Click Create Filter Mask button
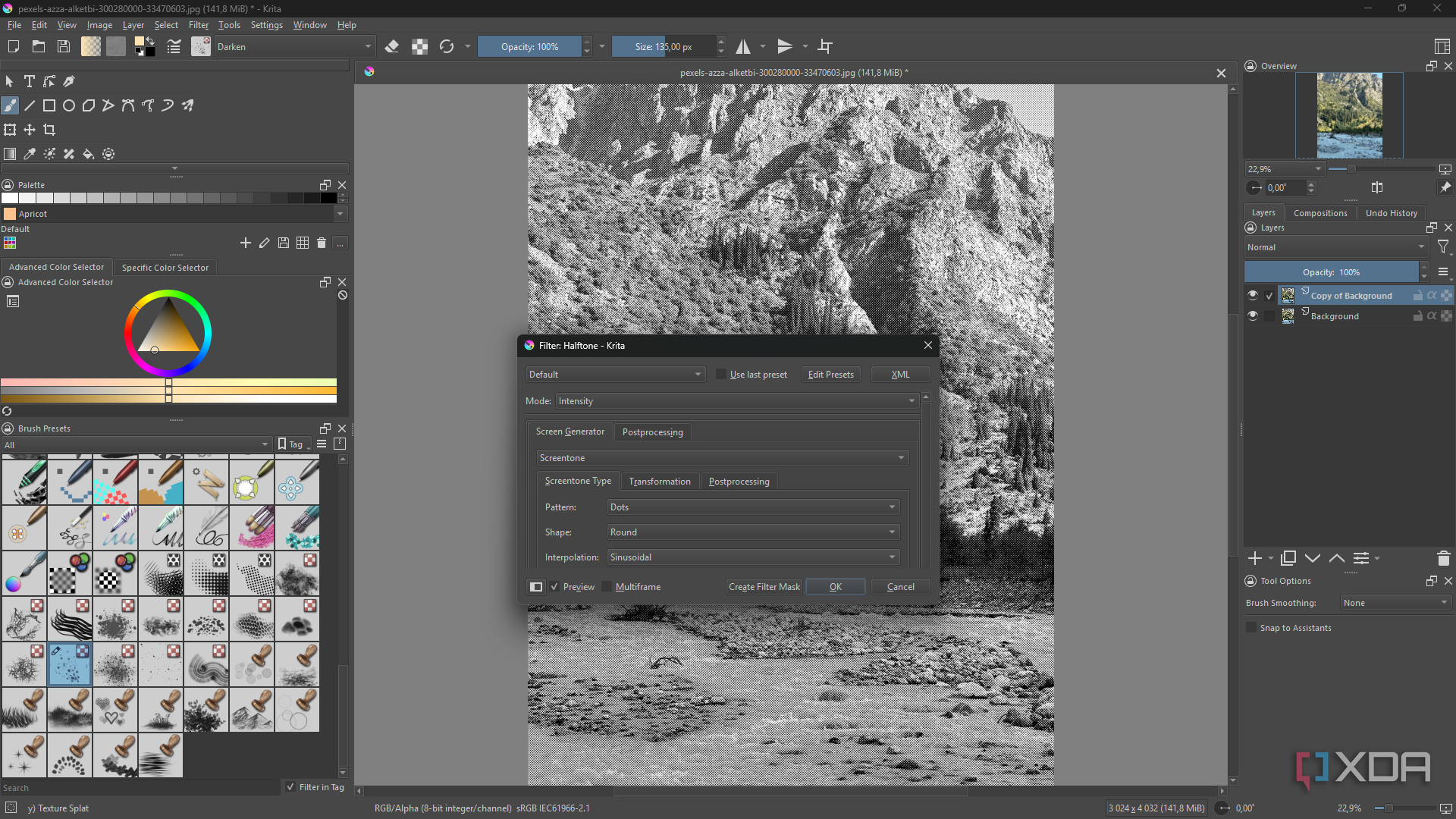 tap(764, 587)
